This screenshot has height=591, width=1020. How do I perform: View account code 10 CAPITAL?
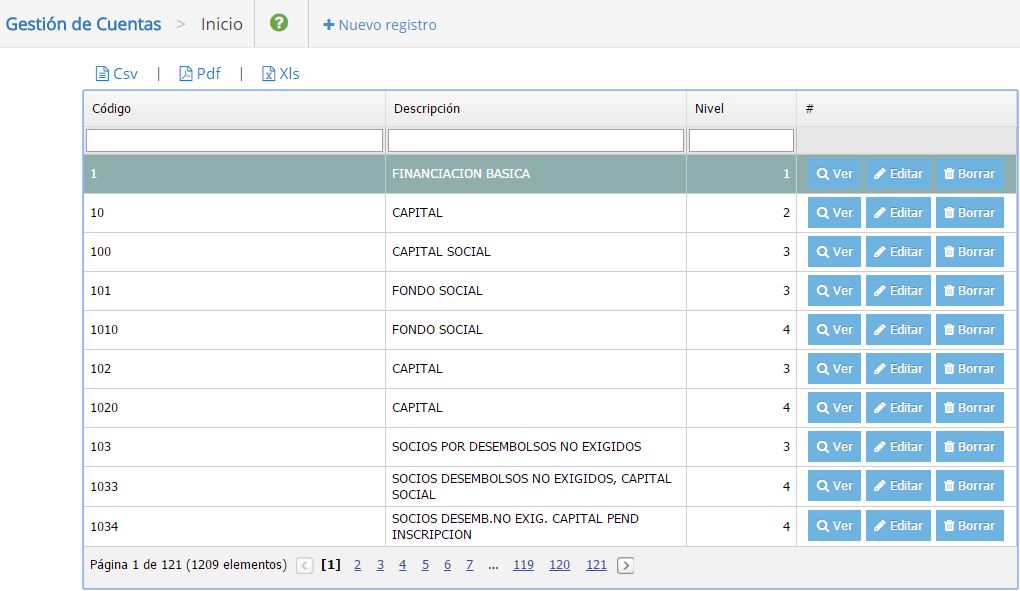coord(834,213)
